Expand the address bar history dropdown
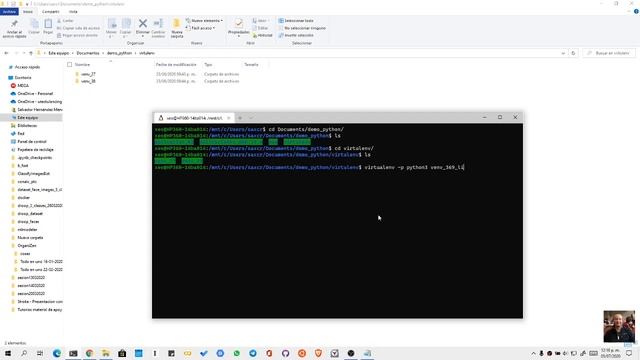The height and width of the screenshot is (360, 640). (x=563, y=53)
